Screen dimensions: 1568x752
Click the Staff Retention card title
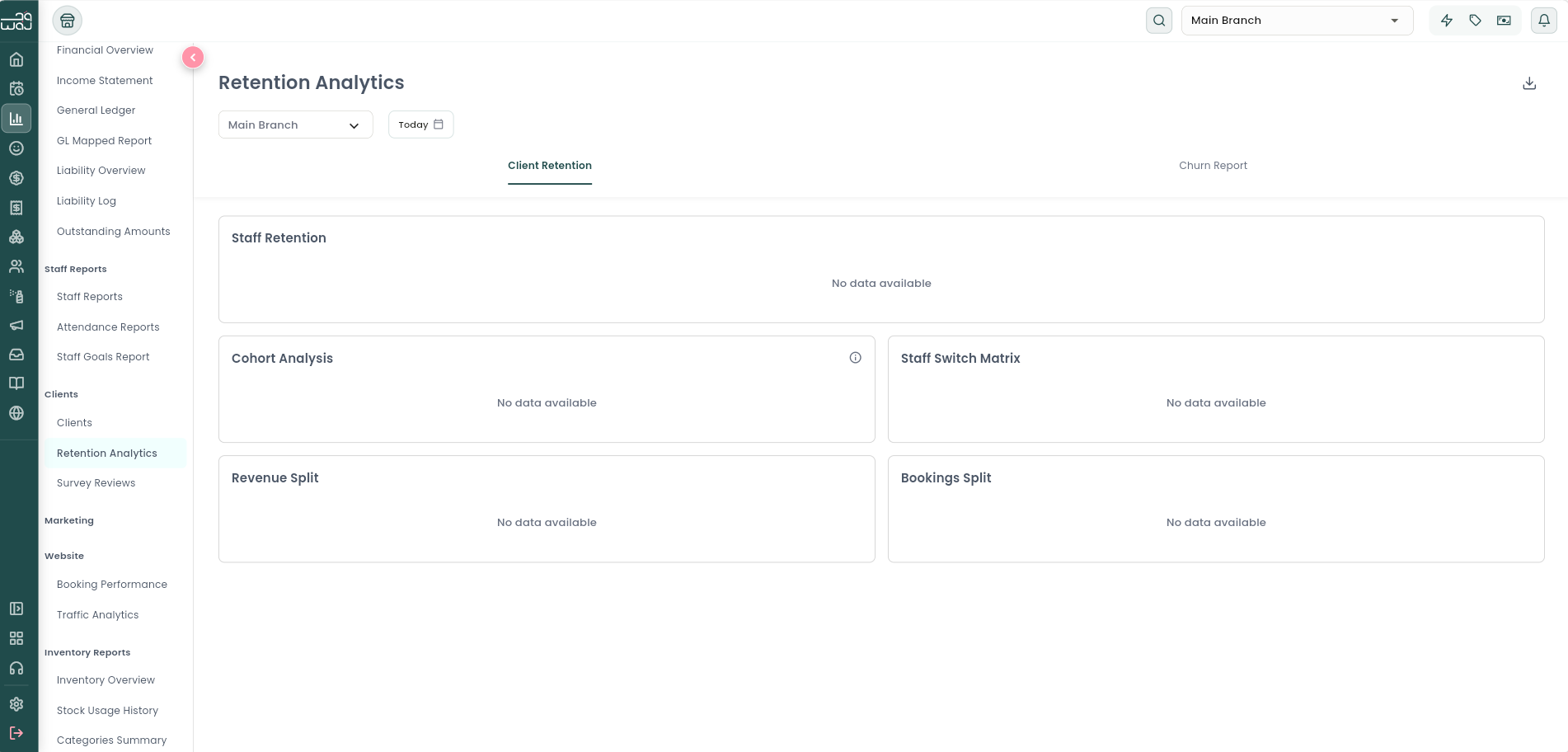(279, 237)
